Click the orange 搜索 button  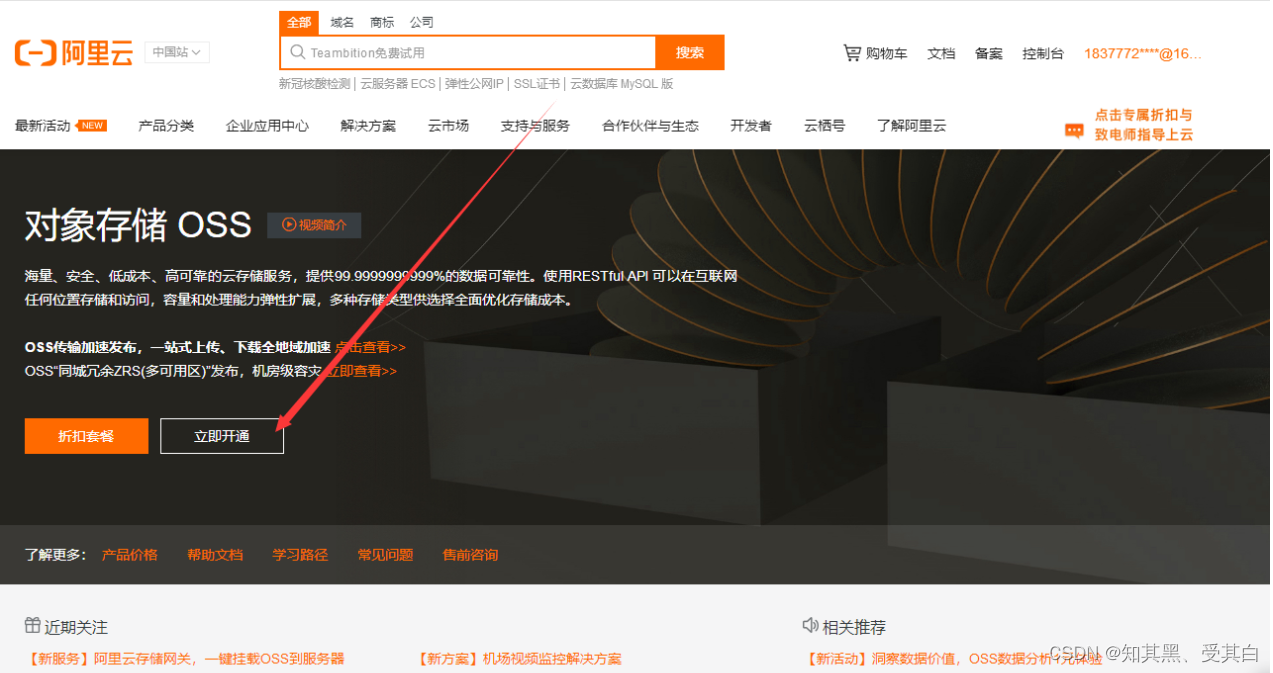(690, 52)
